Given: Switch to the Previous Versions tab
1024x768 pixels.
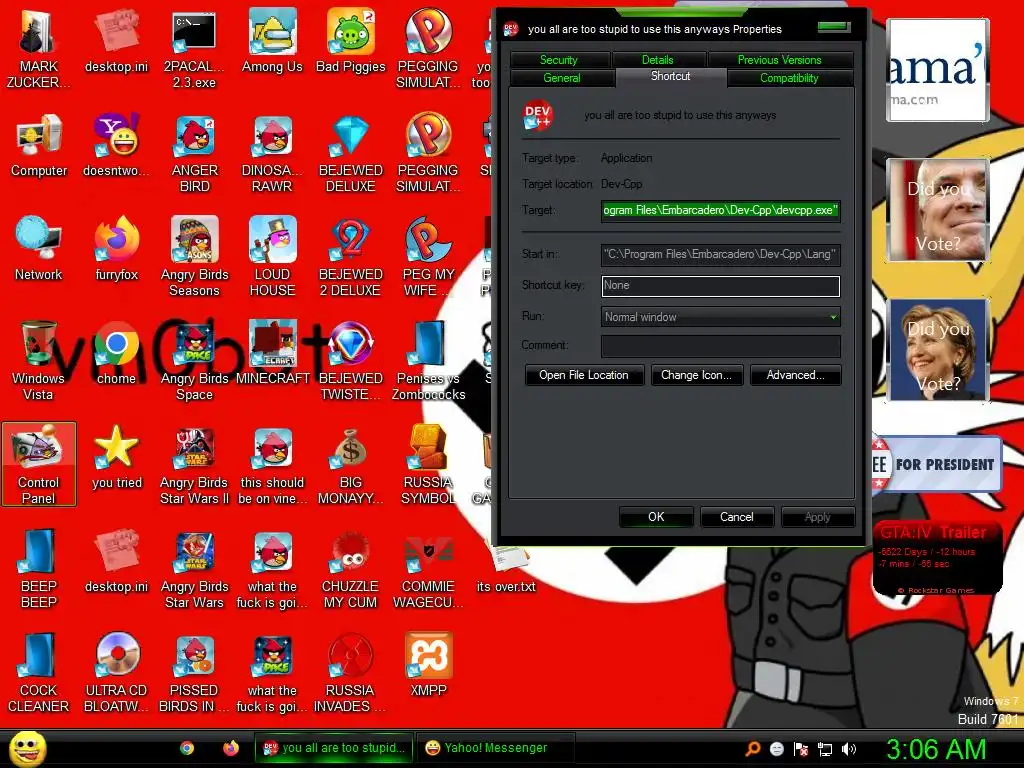Looking at the screenshot, I should 779,59.
